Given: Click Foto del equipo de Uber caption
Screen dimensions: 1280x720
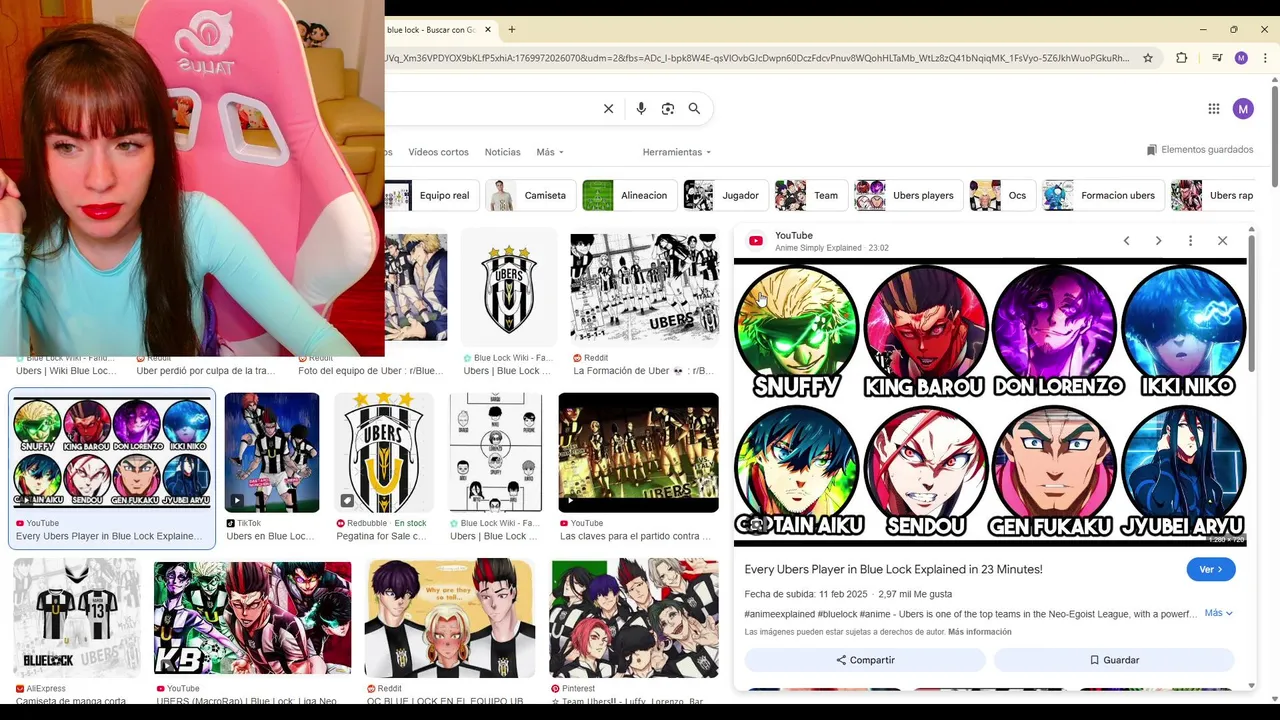Looking at the screenshot, I should click(370, 371).
